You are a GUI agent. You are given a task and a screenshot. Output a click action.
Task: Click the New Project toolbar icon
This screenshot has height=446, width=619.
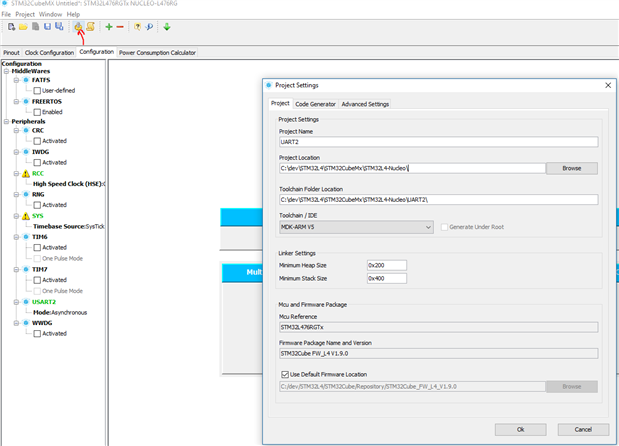point(11,26)
